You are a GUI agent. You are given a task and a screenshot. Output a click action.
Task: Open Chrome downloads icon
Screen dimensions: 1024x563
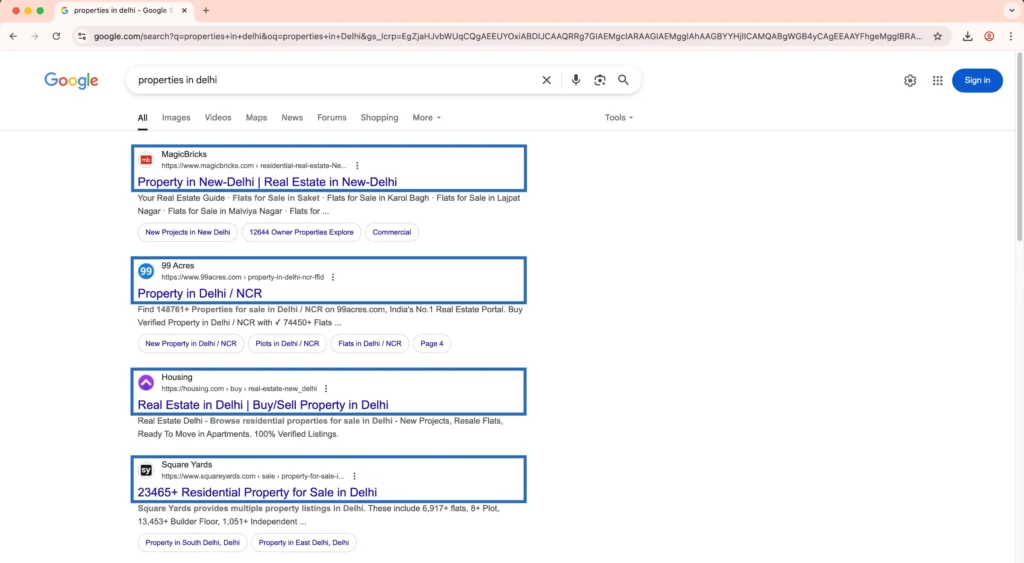(967, 37)
